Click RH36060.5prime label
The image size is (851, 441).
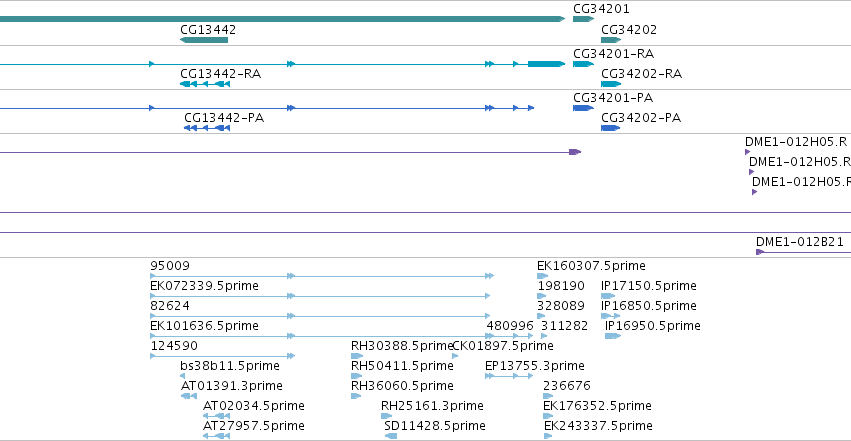pyautogui.click(x=402, y=386)
